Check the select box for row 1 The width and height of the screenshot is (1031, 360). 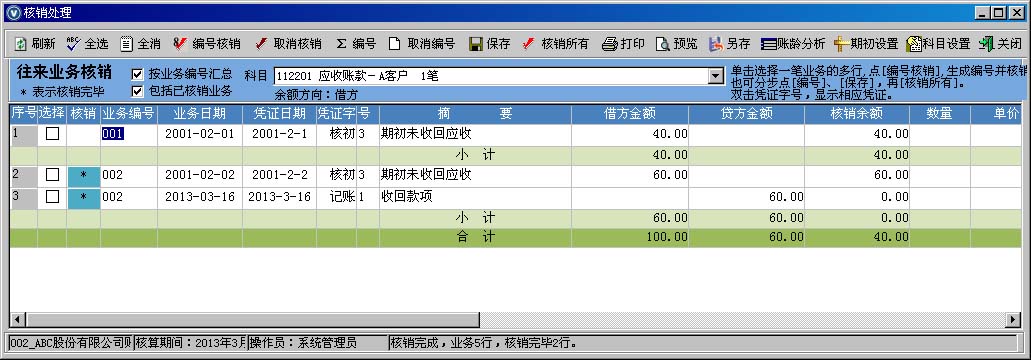click(x=52, y=134)
